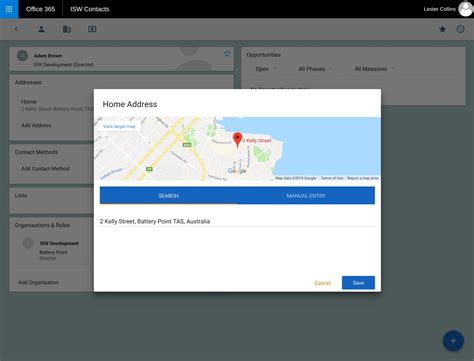474x361 pixels.
Task: Click the ISW Development organisation name
Action: point(59,243)
